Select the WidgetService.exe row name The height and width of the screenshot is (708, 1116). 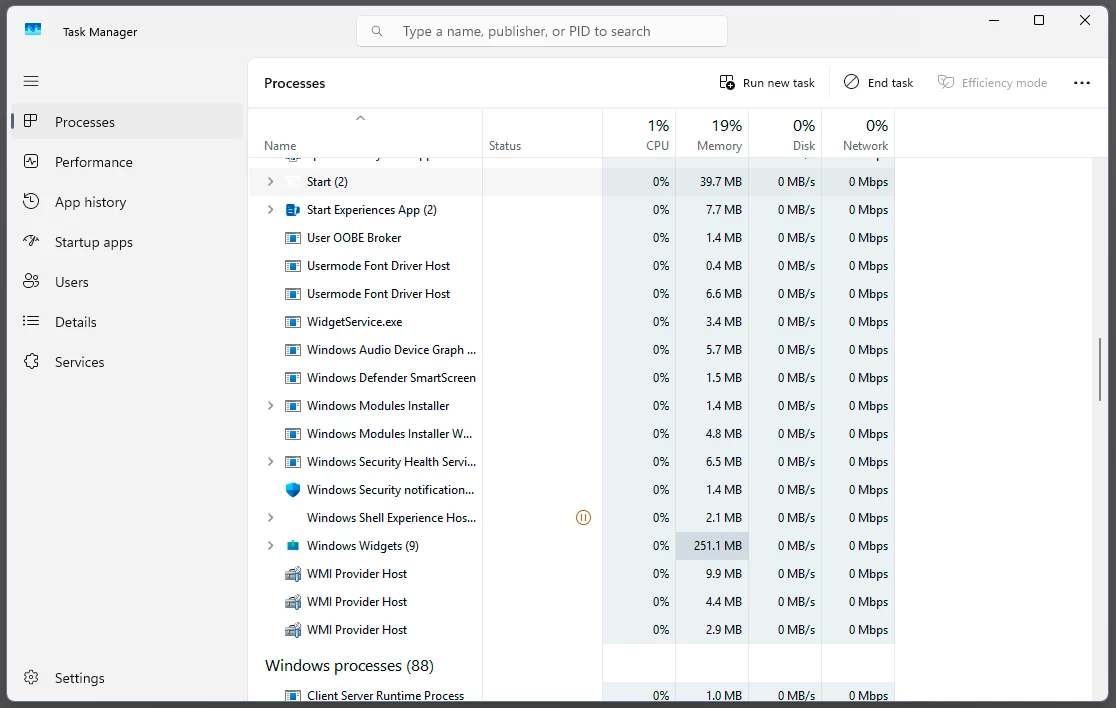coord(354,322)
